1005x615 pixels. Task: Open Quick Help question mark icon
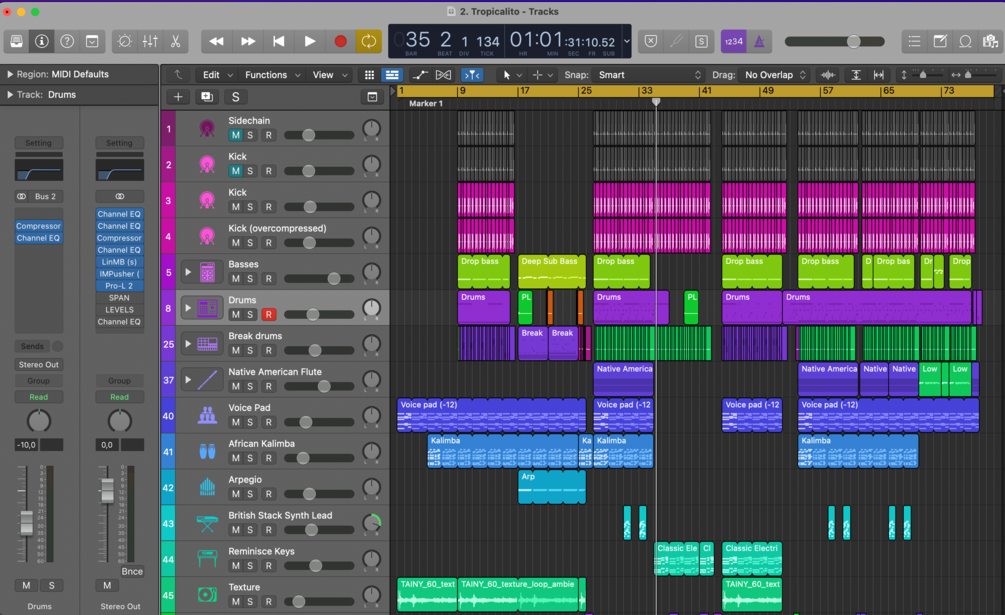[67, 42]
